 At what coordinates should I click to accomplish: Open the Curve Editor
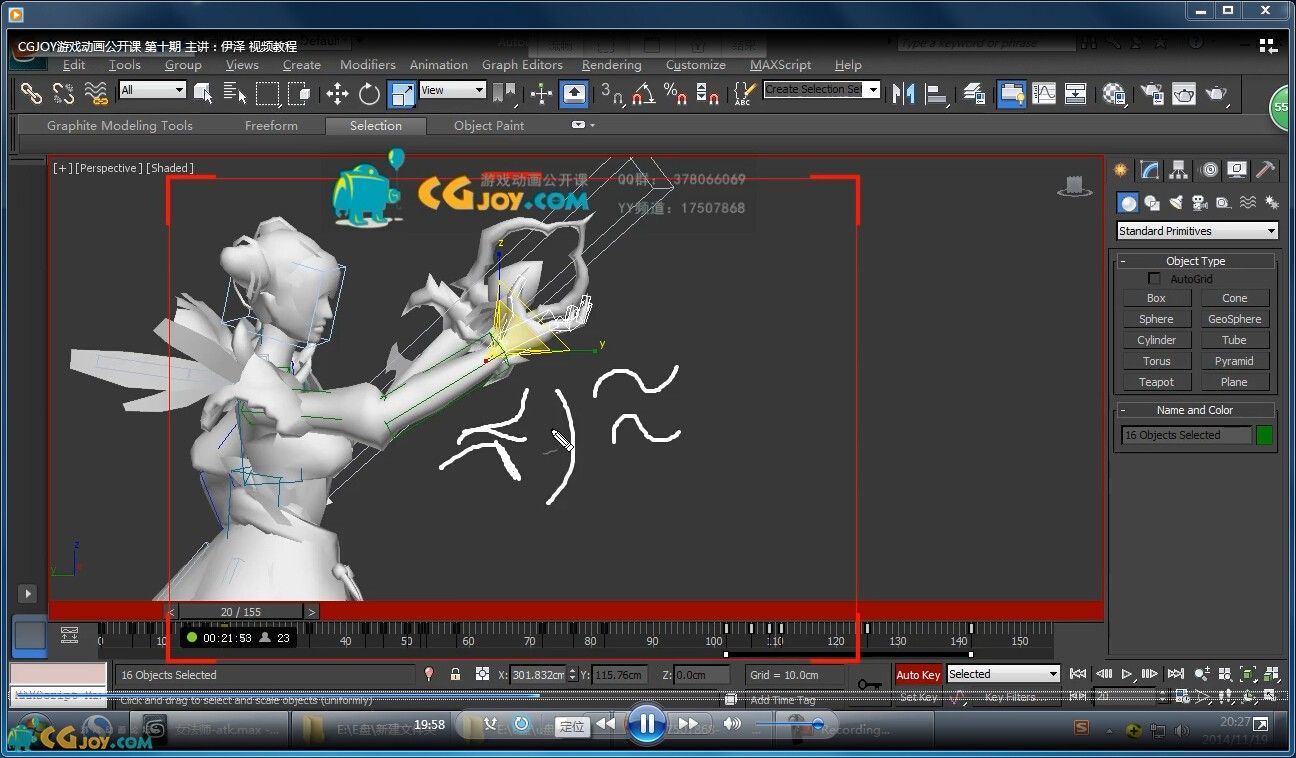[1044, 93]
